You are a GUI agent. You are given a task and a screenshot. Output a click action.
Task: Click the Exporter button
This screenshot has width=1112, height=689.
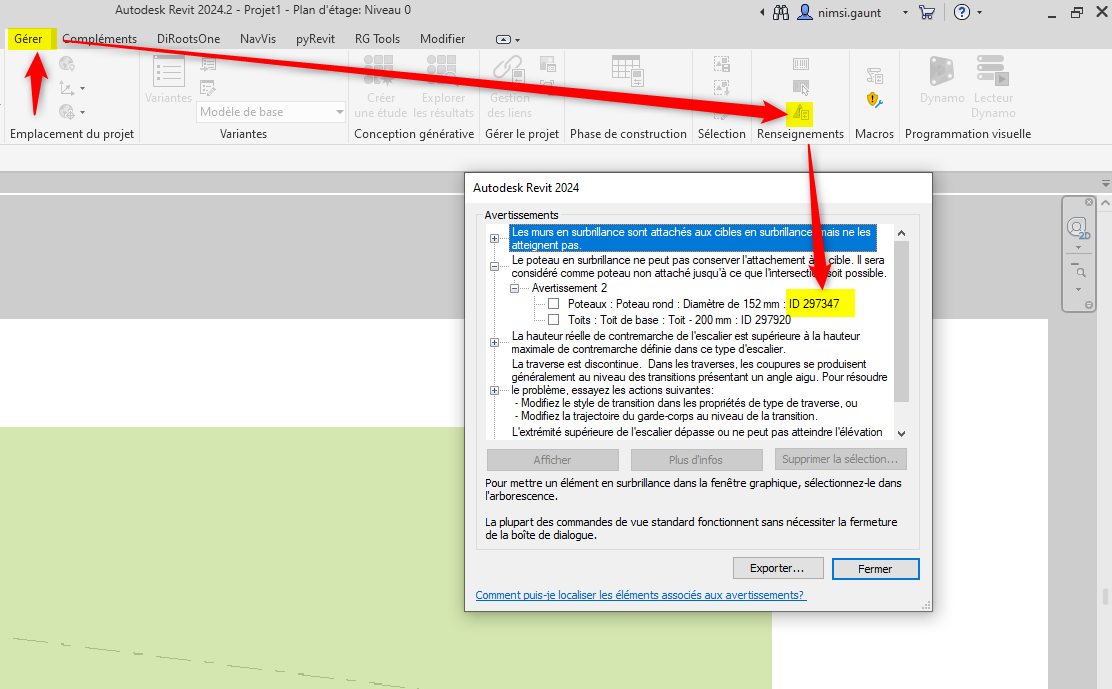pyautogui.click(x=778, y=568)
